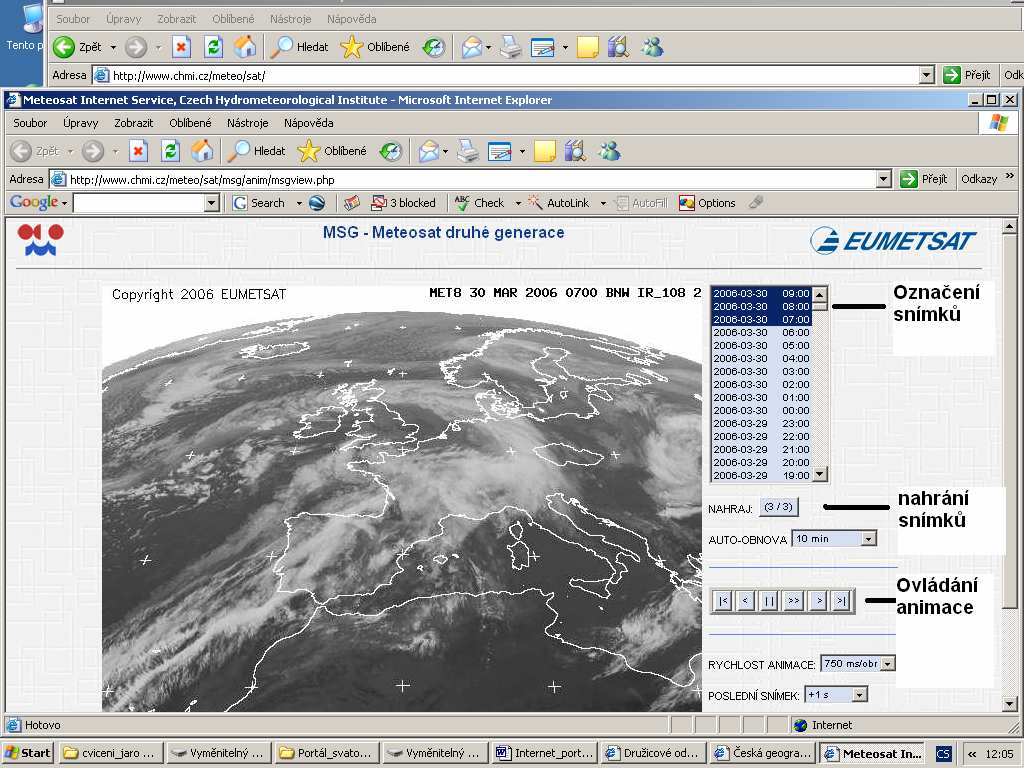Open Google toolbar Options
The width and height of the screenshot is (1024, 768).
707,203
